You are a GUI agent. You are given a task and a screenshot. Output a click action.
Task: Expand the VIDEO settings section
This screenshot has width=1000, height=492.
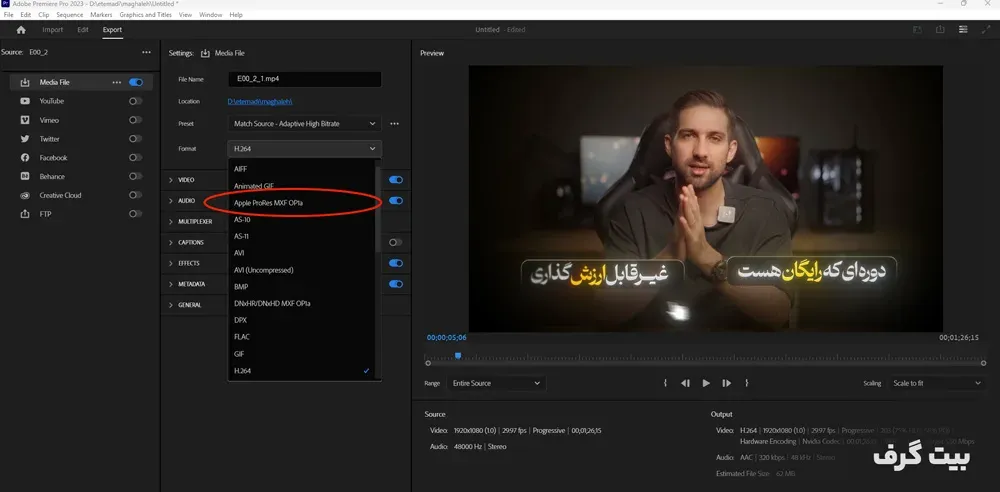point(171,180)
